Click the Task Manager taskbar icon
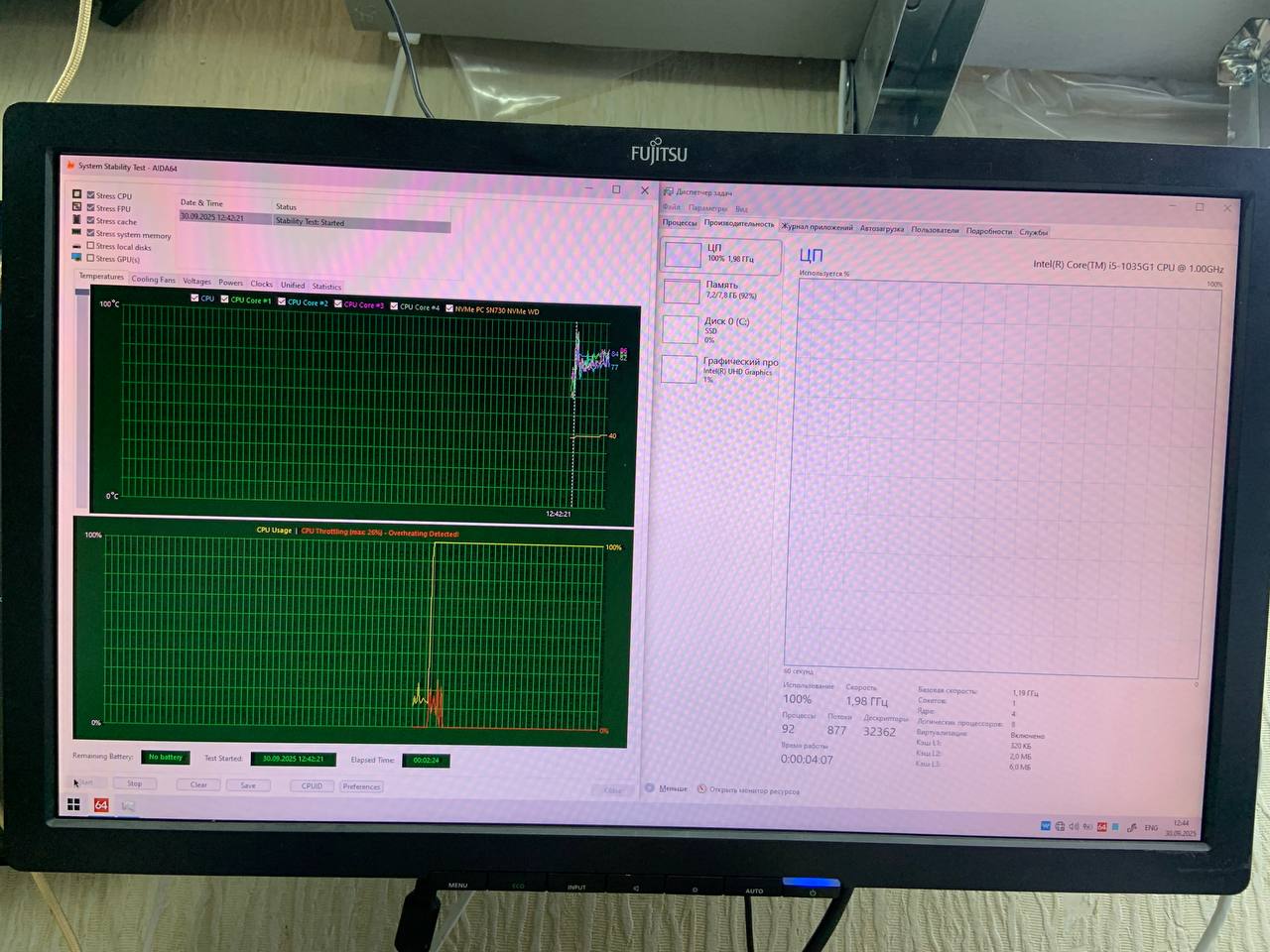Image resolution: width=1270 pixels, height=952 pixels. [128, 806]
